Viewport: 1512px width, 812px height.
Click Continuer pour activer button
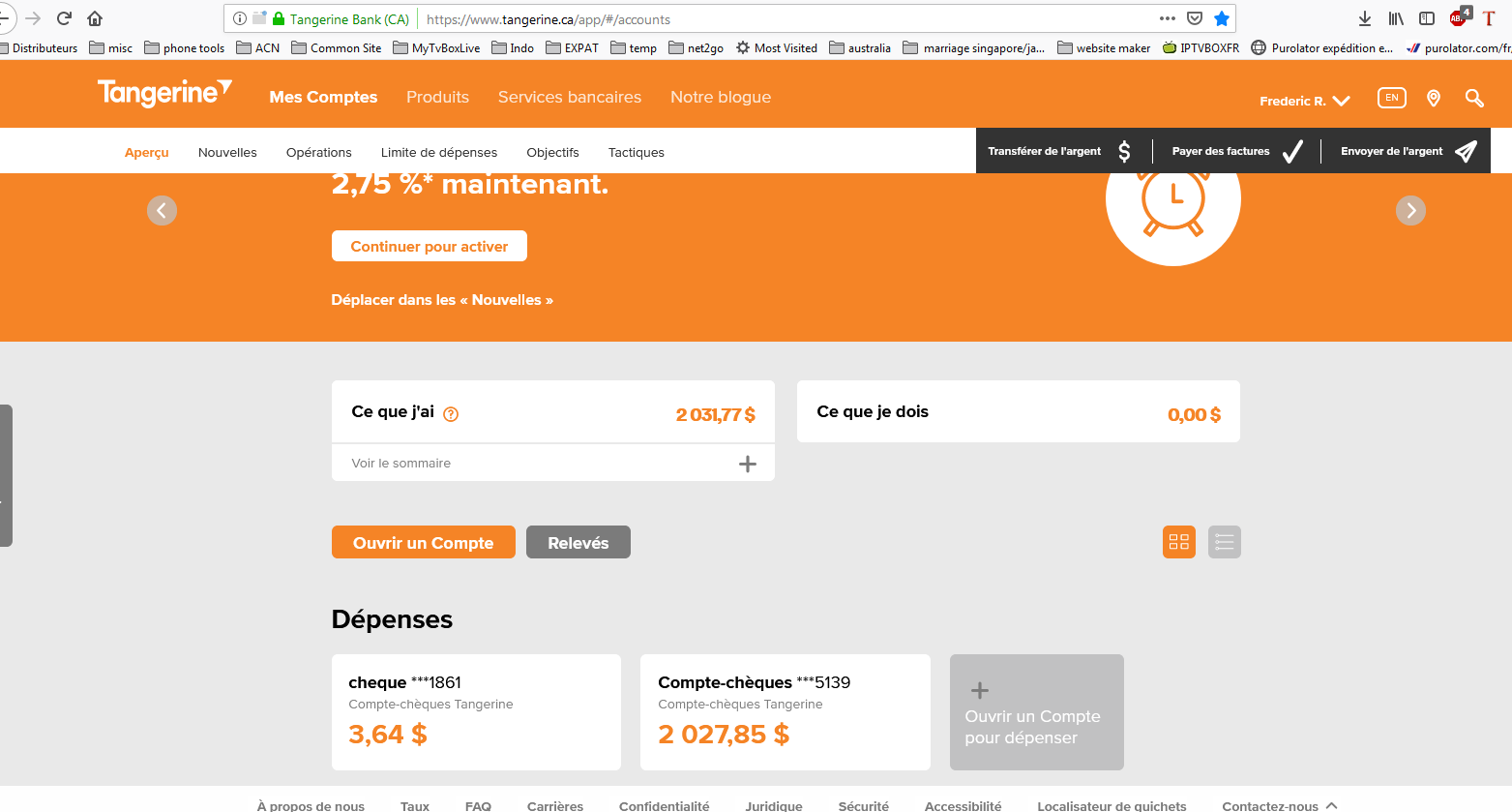point(430,246)
